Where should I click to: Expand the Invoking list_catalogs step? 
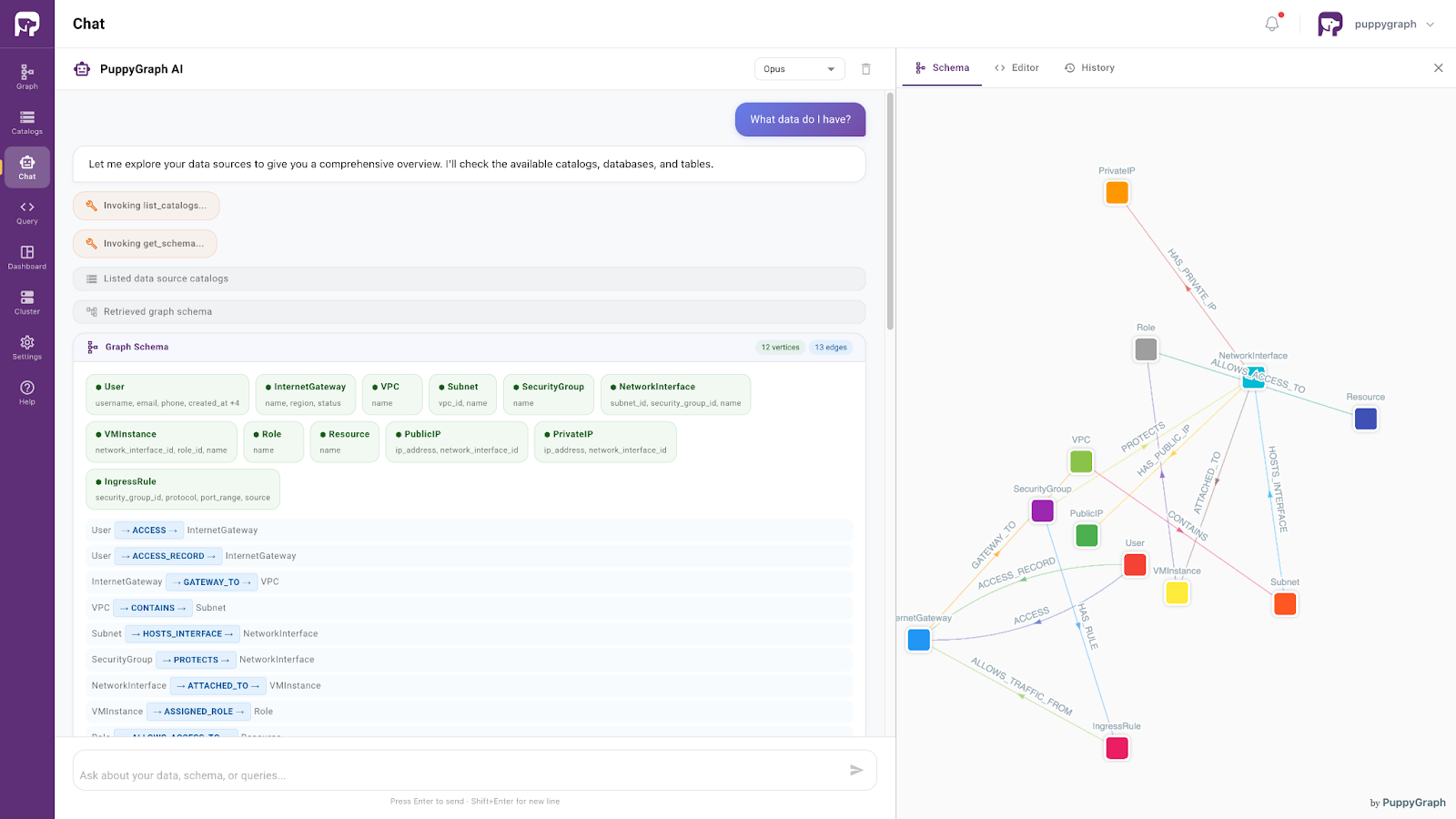(x=147, y=206)
